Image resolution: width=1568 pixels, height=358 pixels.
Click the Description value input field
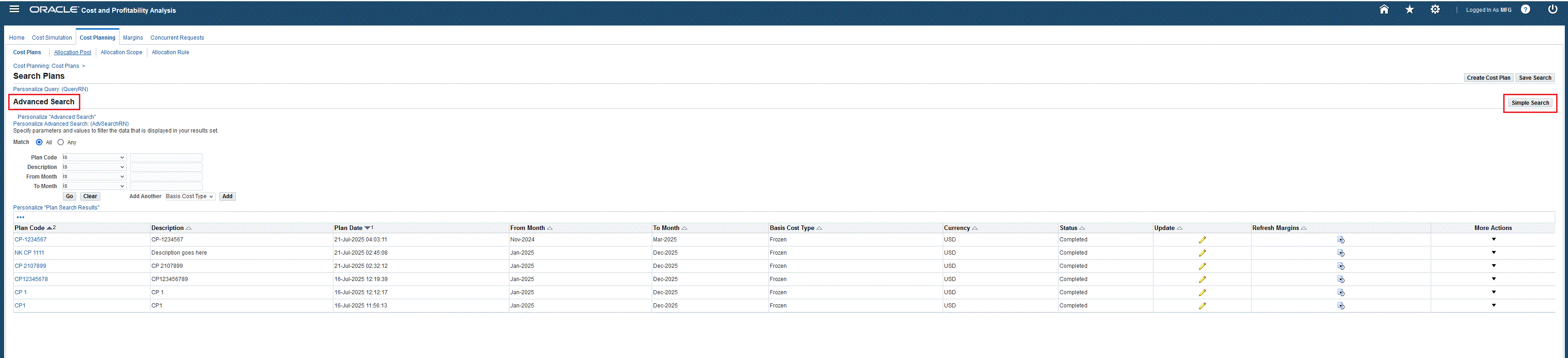(166, 167)
